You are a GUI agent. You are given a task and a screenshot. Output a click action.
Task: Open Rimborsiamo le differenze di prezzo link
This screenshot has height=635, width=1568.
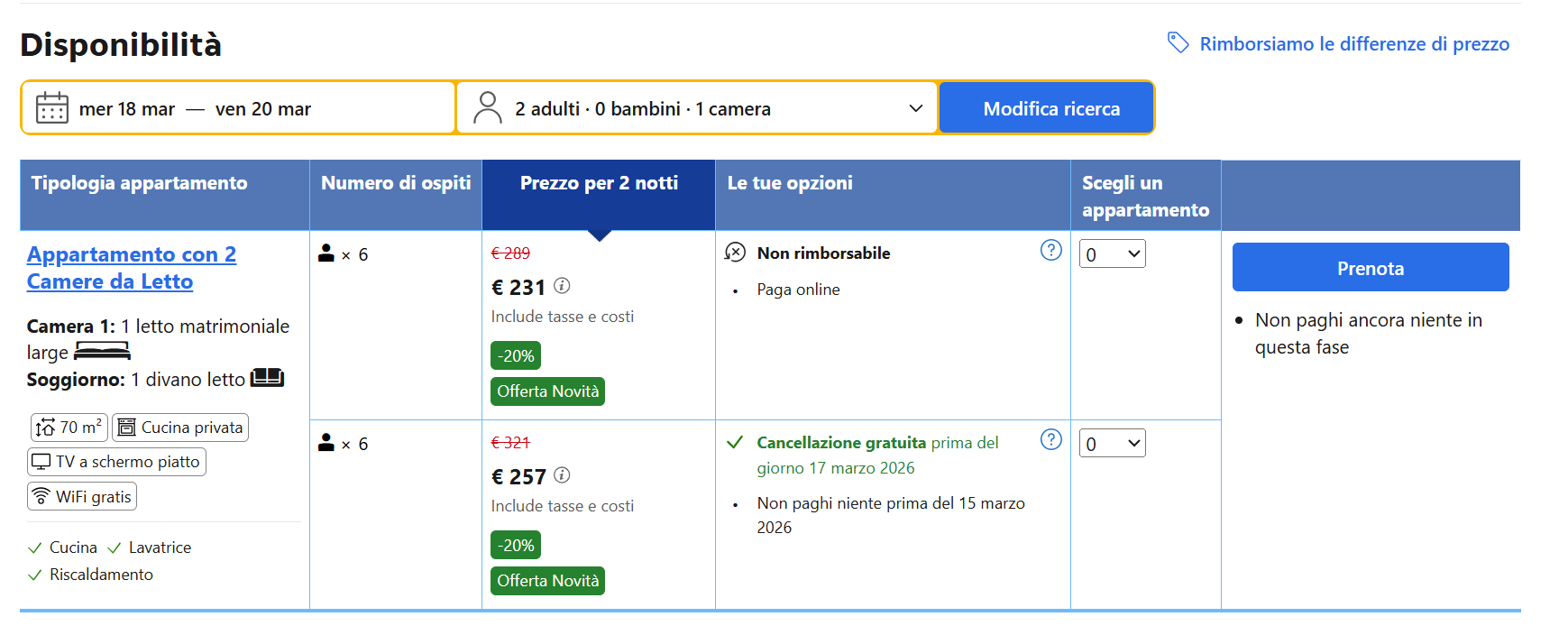tap(1354, 43)
